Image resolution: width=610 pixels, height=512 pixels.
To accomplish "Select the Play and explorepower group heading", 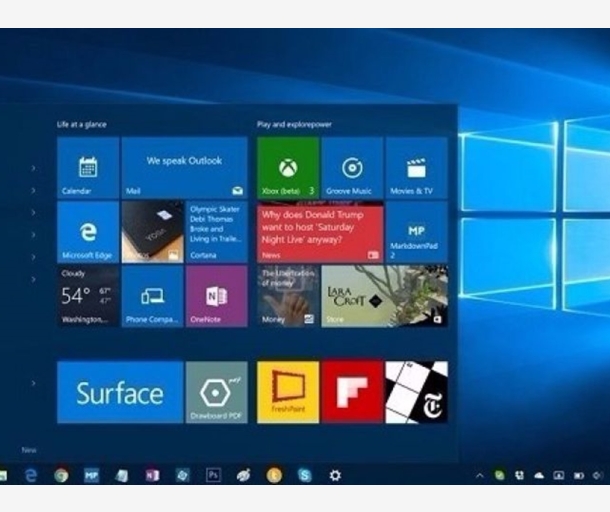I will (294, 124).
